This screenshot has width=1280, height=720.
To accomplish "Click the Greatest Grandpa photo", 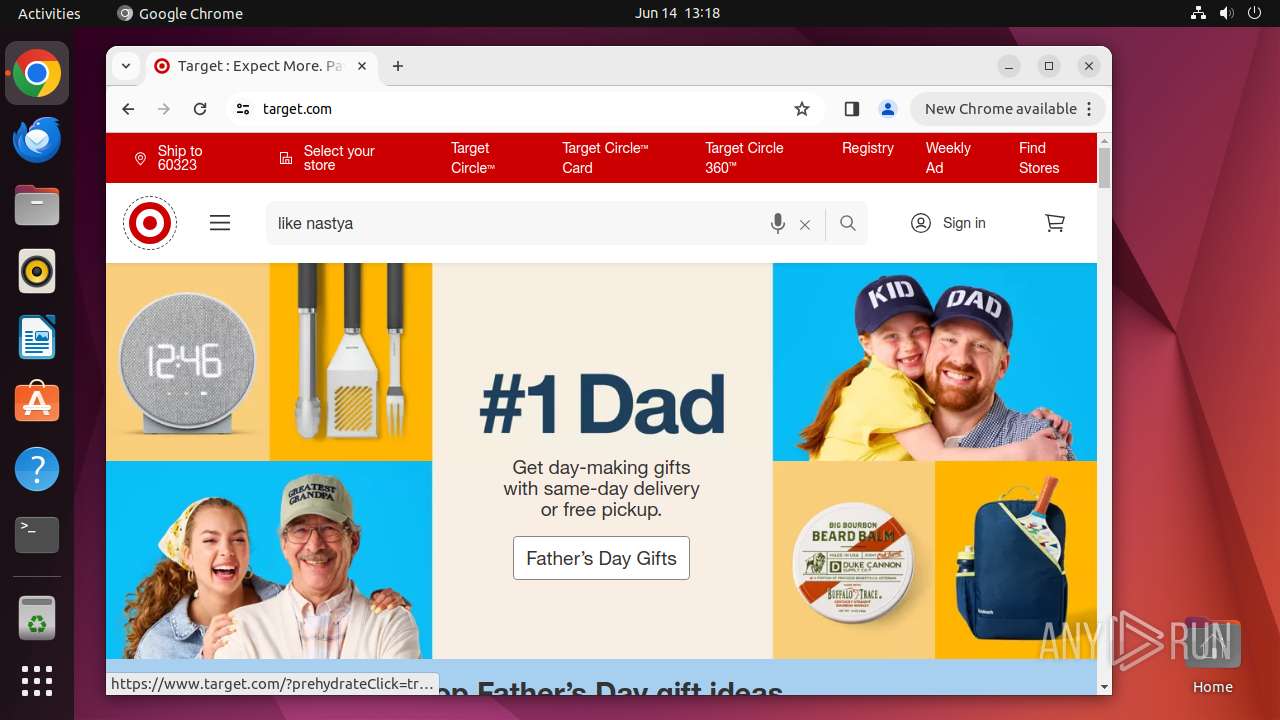I will pos(270,560).
